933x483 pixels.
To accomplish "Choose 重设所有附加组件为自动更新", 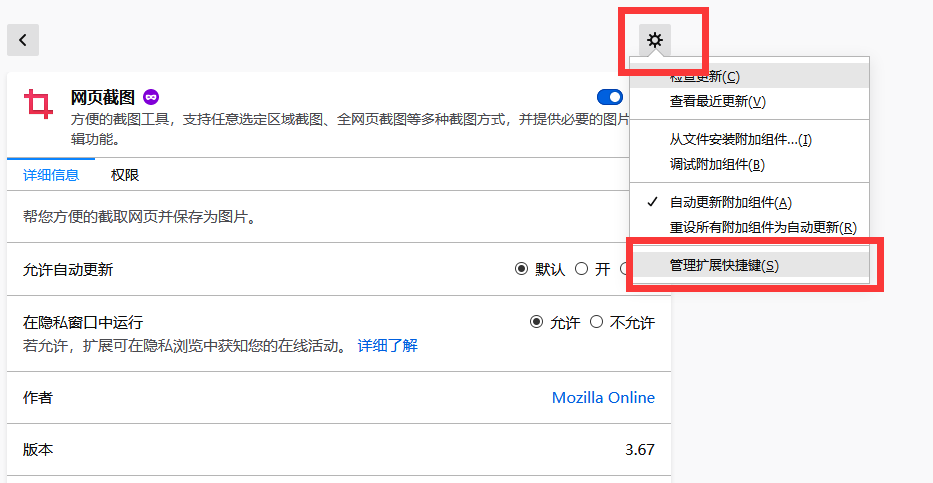I will 750,228.
